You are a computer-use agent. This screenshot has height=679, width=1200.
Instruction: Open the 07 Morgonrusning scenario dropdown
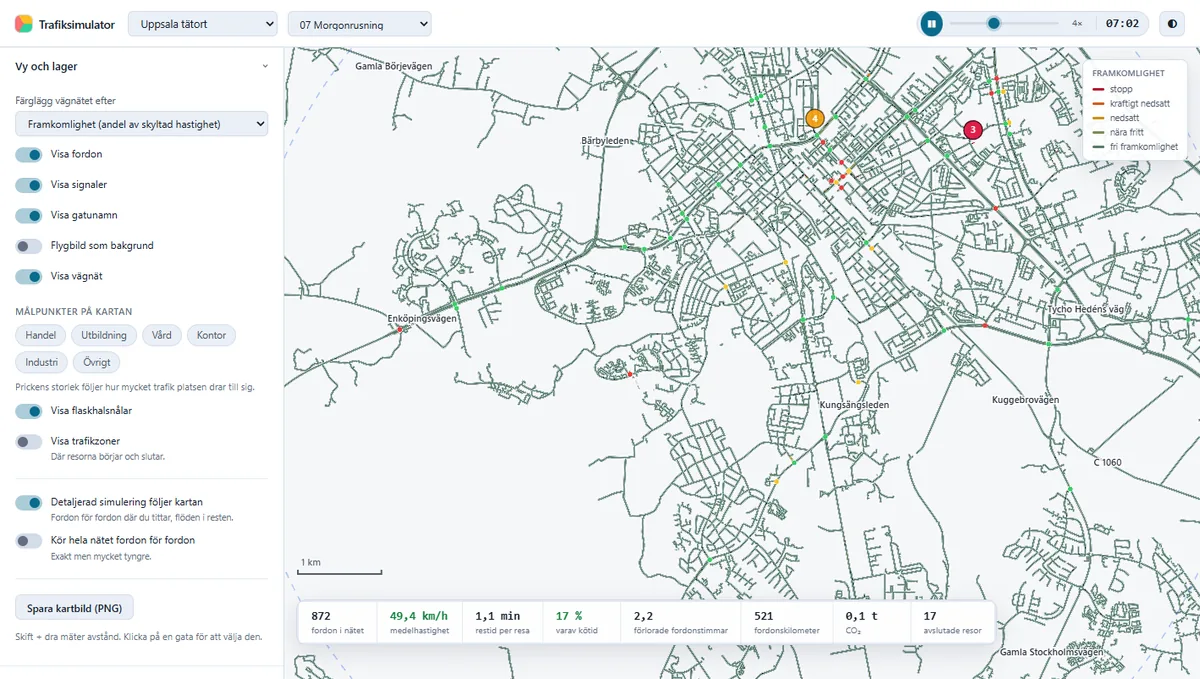359,24
